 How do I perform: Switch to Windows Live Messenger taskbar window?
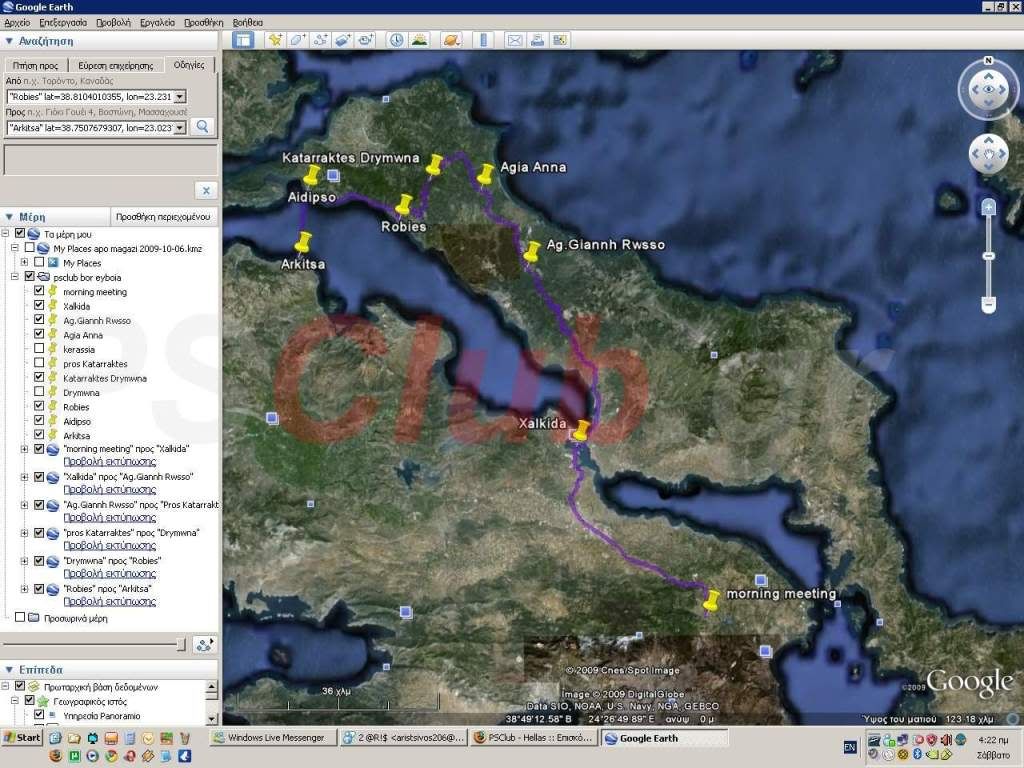tap(273, 738)
